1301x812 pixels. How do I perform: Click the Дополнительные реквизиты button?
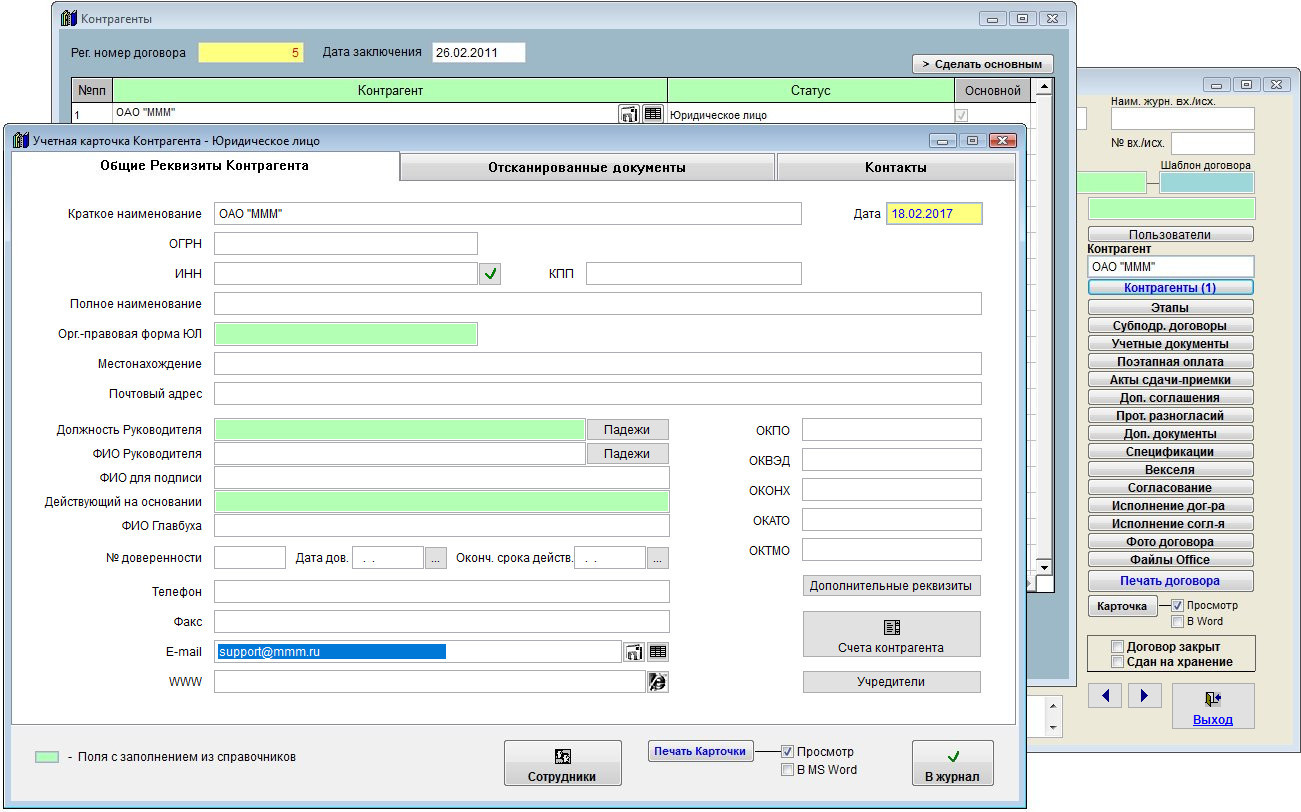891,585
